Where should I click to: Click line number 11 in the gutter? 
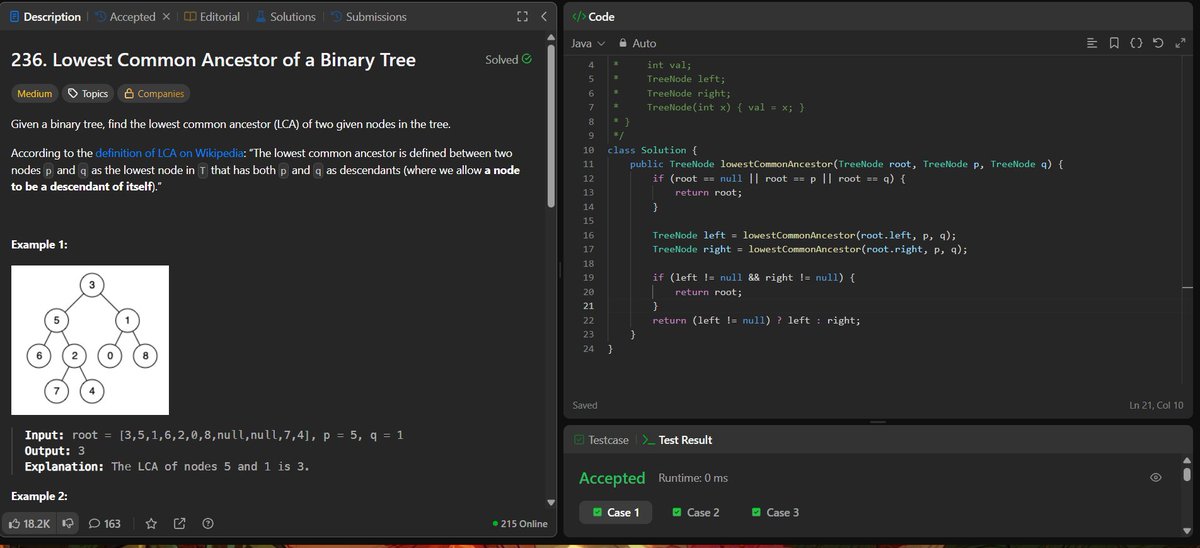pyautogui.click(x=587, y=163)
